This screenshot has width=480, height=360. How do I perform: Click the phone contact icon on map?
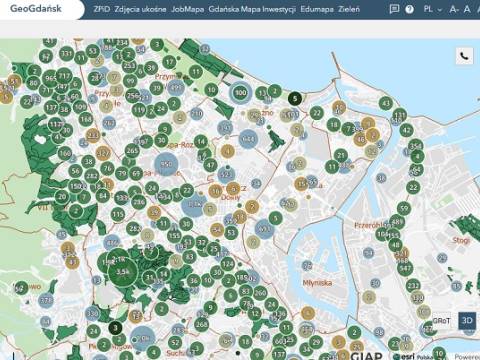coord(464,56)
